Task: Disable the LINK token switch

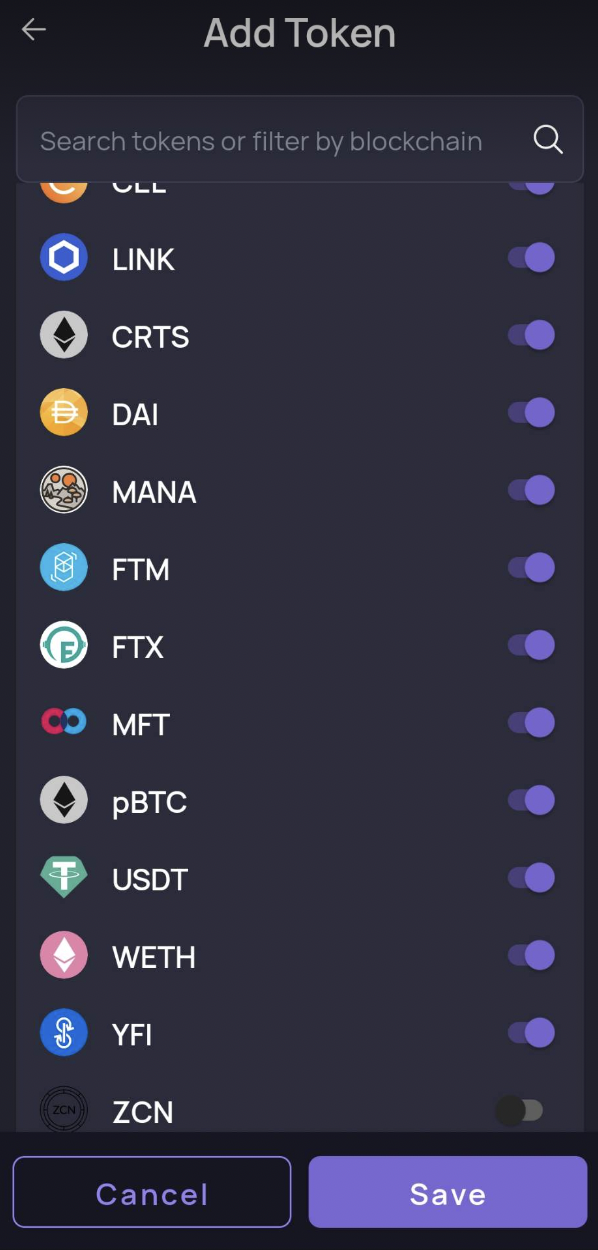Action: pyautogui.click(x=531, y=257)
